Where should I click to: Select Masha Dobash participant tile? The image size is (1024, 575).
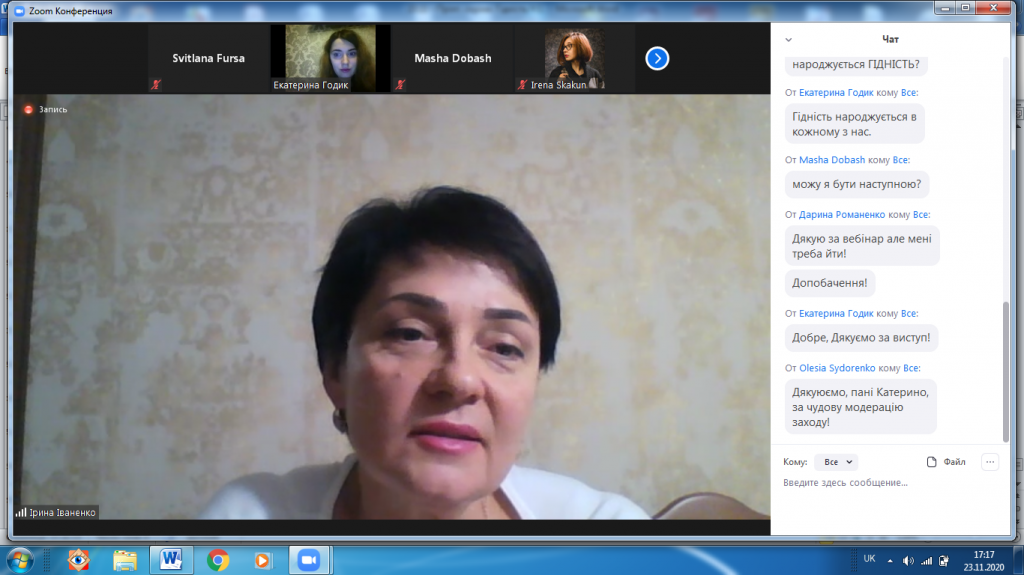453,58
